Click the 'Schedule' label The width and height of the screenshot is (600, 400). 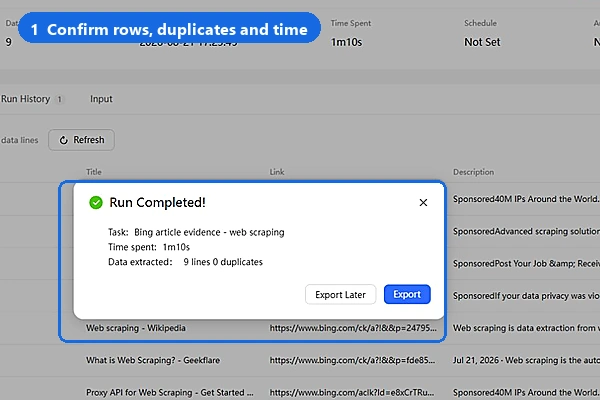point(480,23)
